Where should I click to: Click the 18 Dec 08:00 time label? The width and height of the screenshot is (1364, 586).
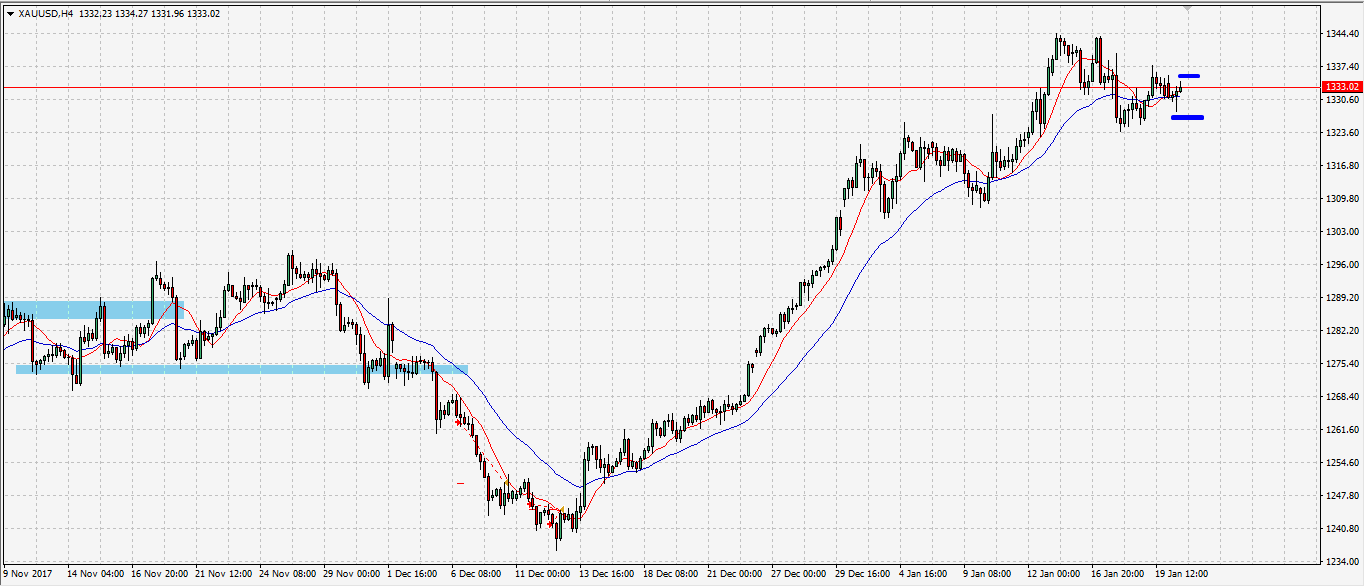click(672, 575)
